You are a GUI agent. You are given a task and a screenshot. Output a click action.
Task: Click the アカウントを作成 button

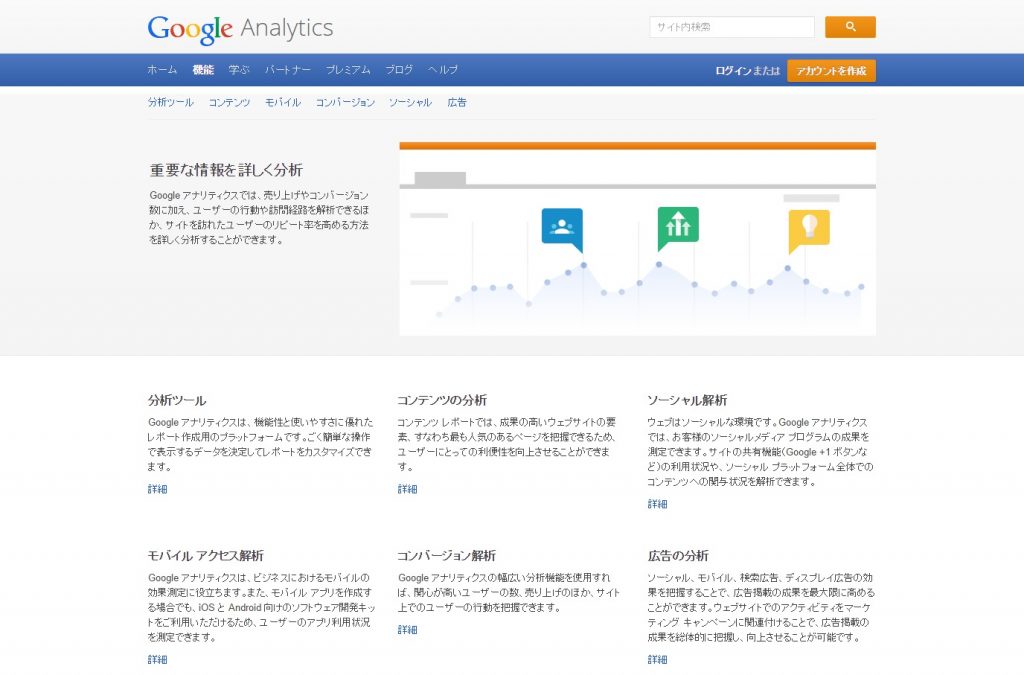(831, 70)
